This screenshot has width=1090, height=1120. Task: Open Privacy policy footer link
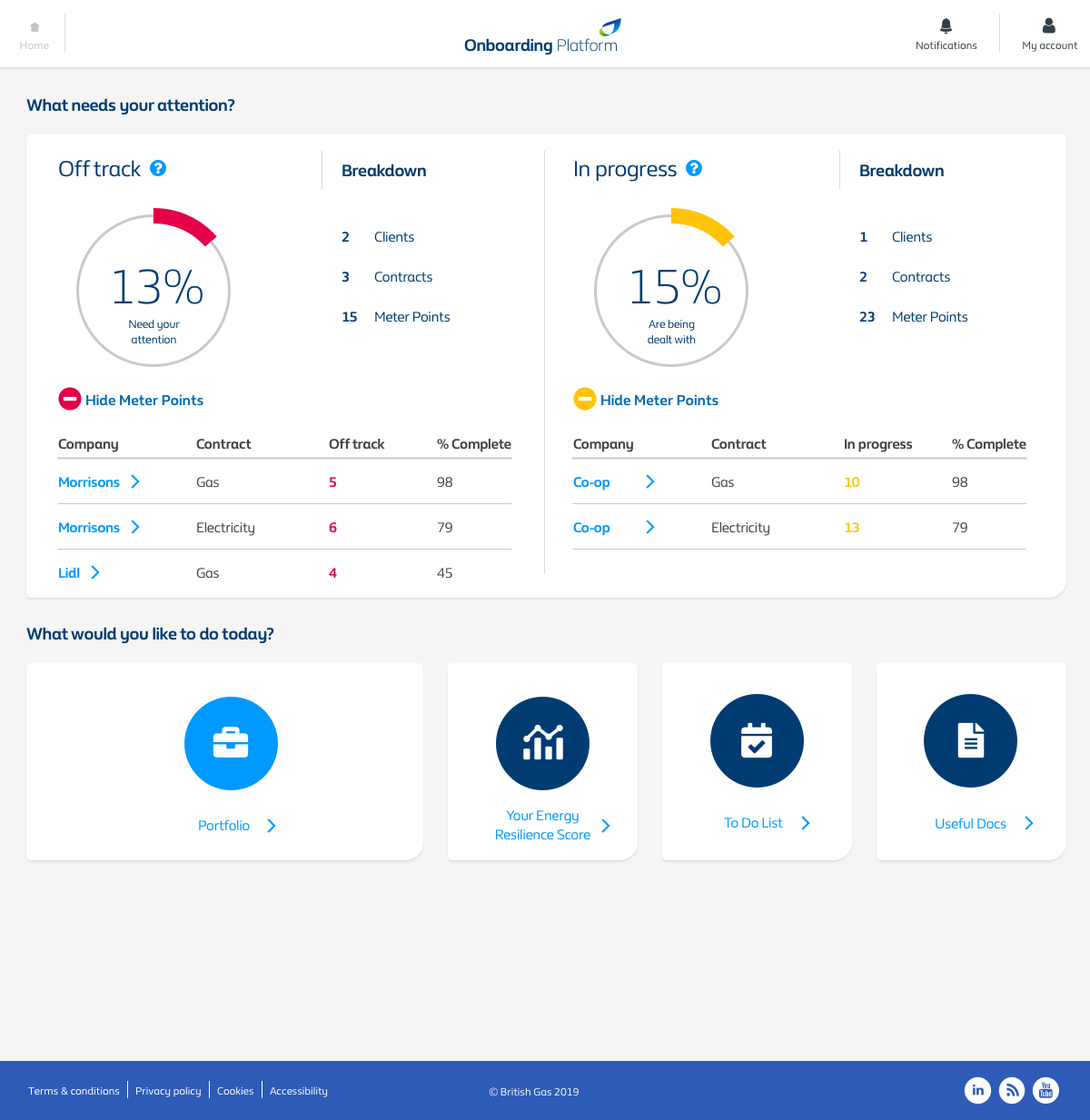[x=168, y=1091]
